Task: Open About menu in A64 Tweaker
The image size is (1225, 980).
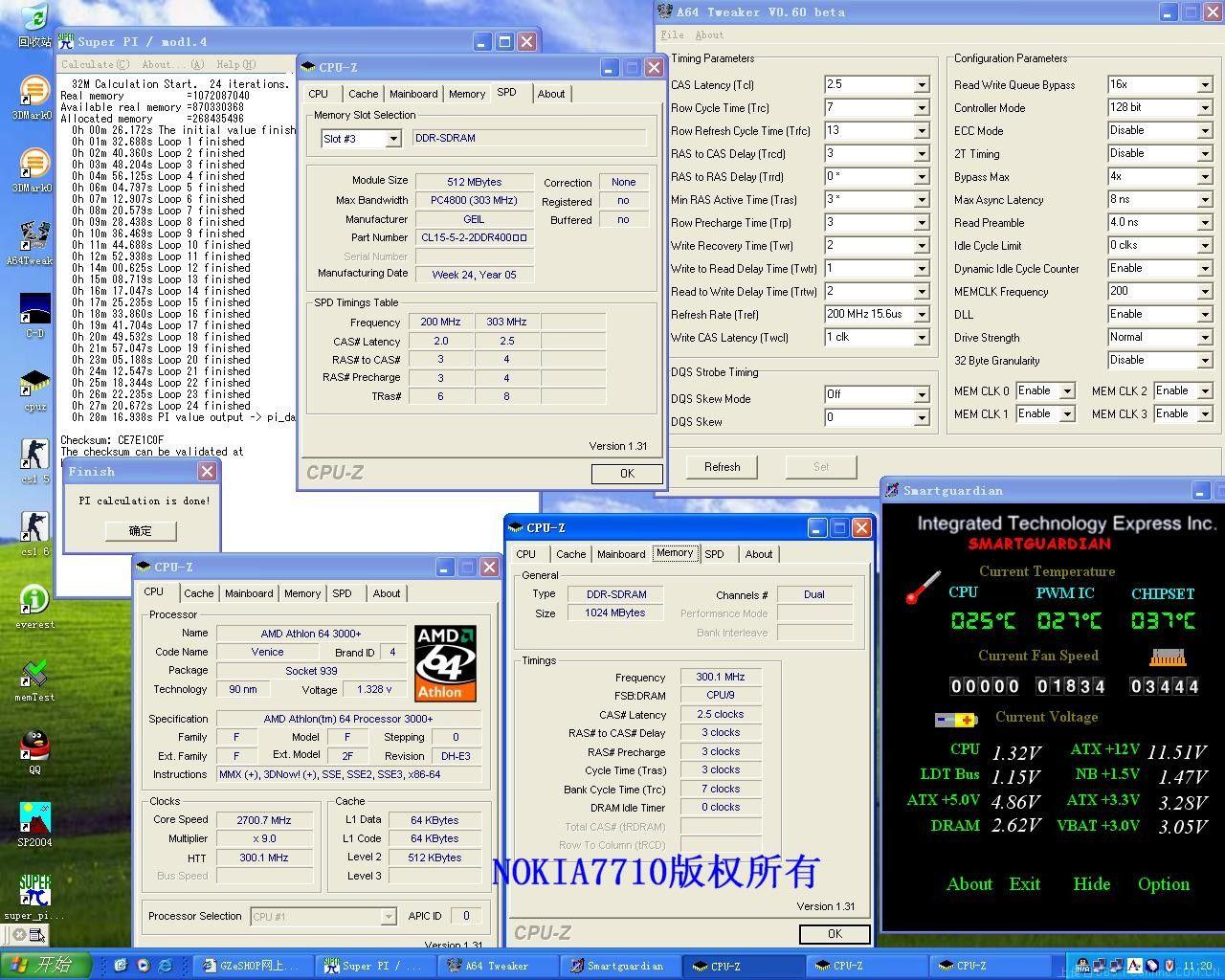Action: (709, 34)
